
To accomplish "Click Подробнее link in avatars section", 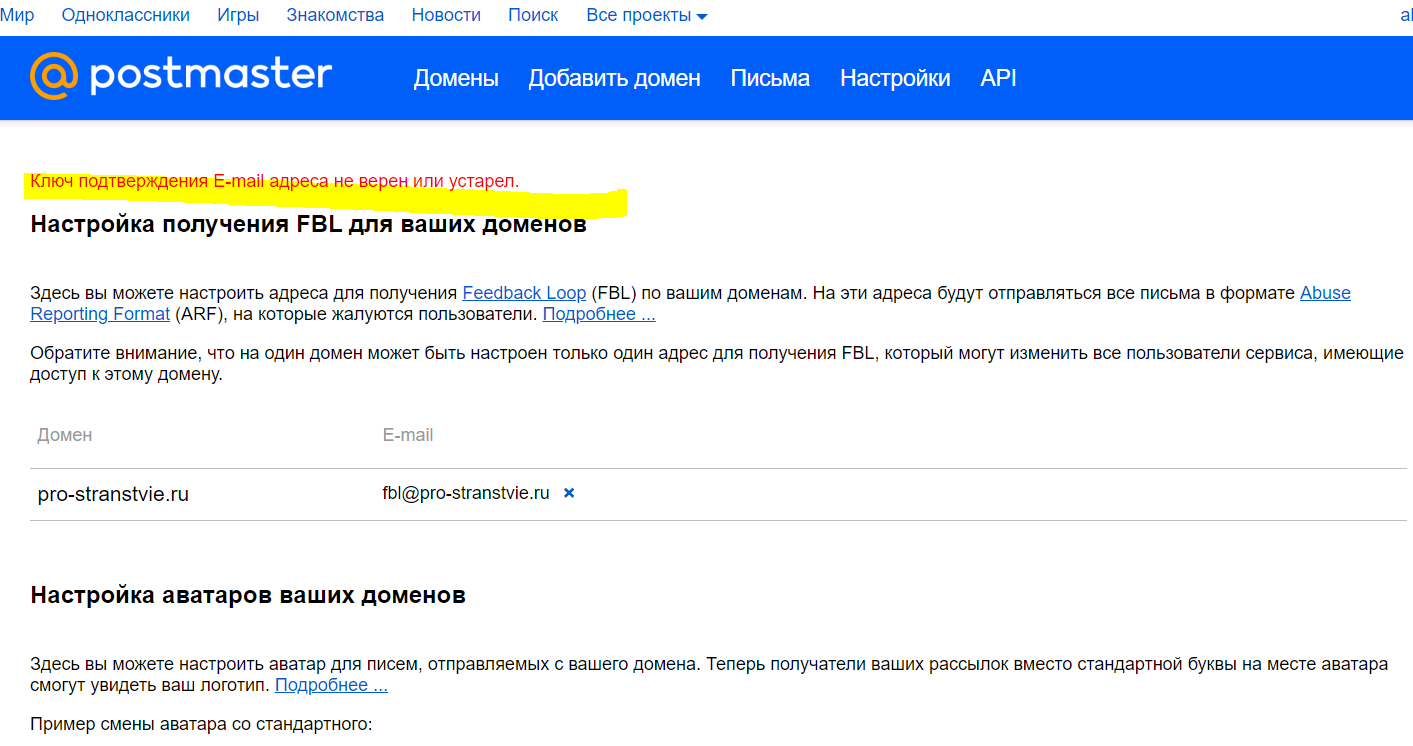I will tap(331, 685).
